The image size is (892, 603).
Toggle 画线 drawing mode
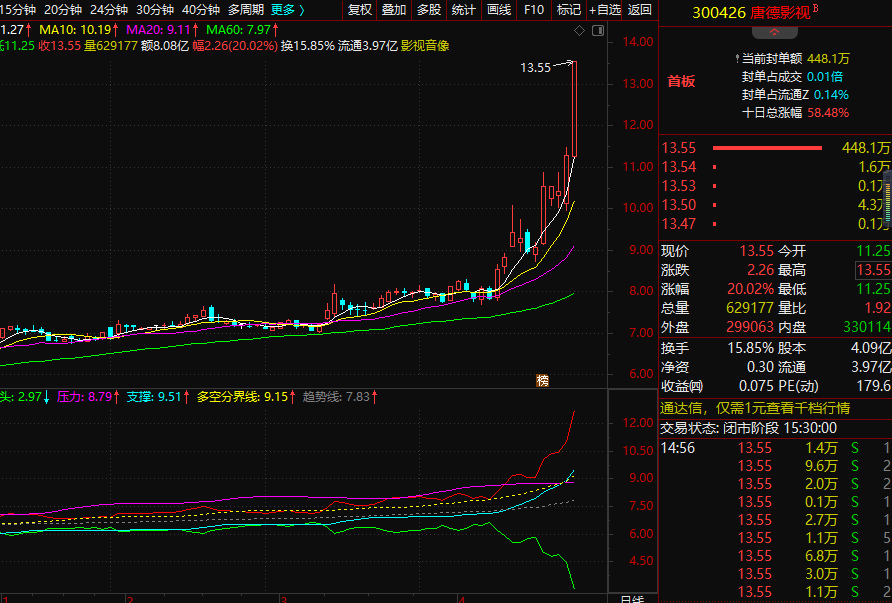click(498, 10)
